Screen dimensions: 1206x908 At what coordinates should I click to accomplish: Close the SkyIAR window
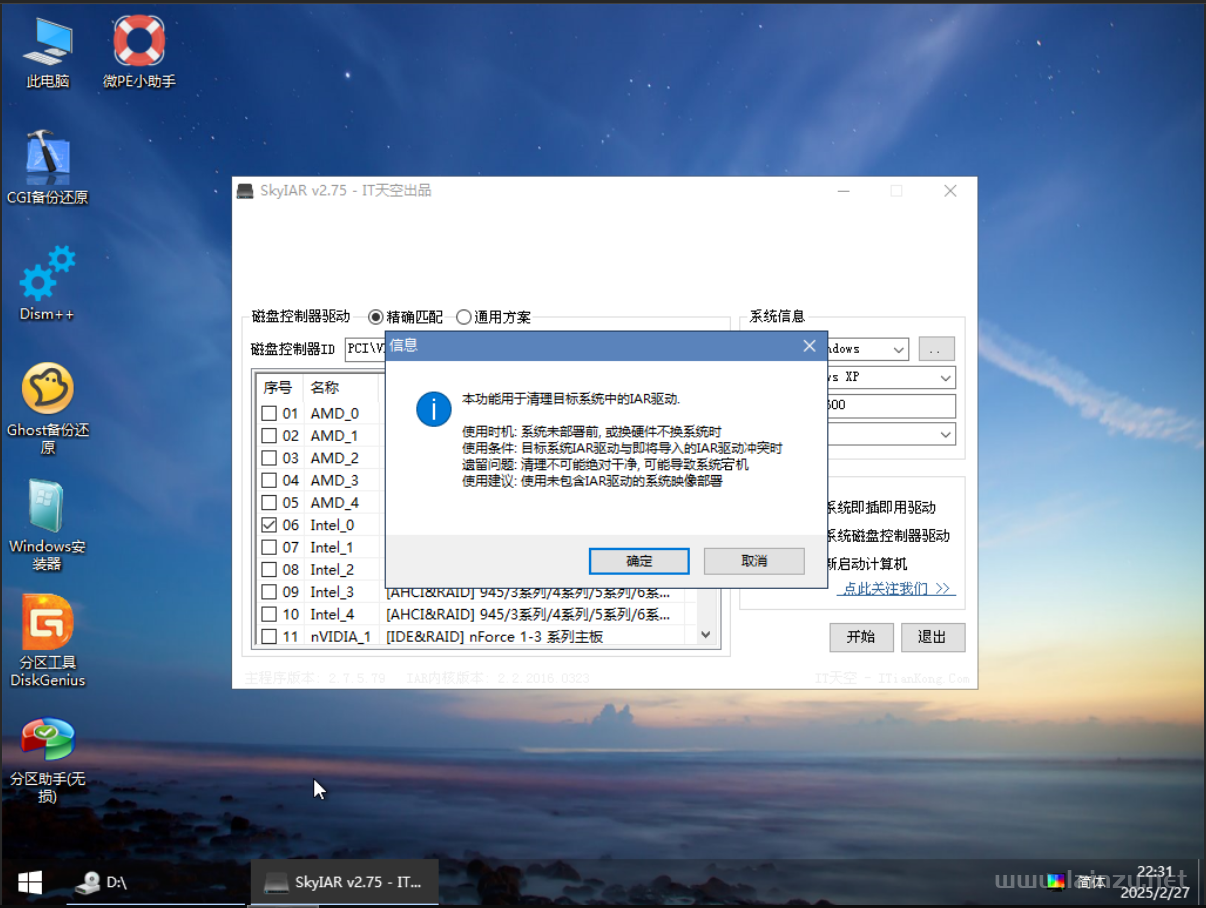tap(950, 191)
